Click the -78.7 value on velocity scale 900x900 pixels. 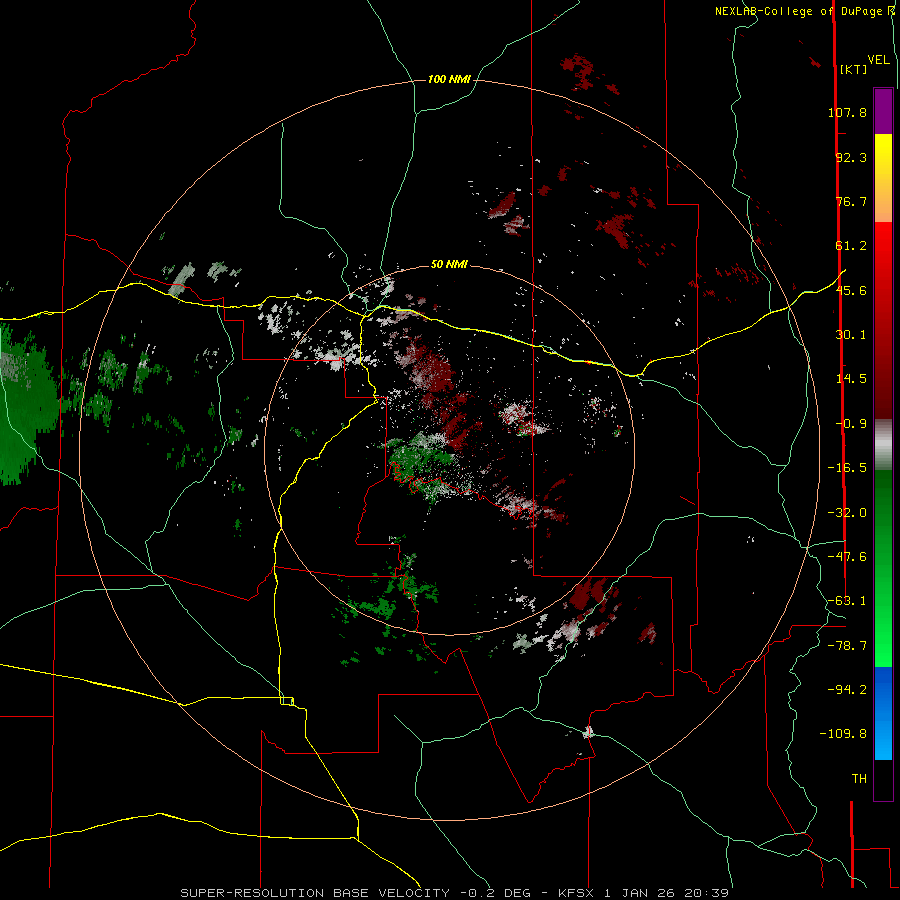click(847, 646)
